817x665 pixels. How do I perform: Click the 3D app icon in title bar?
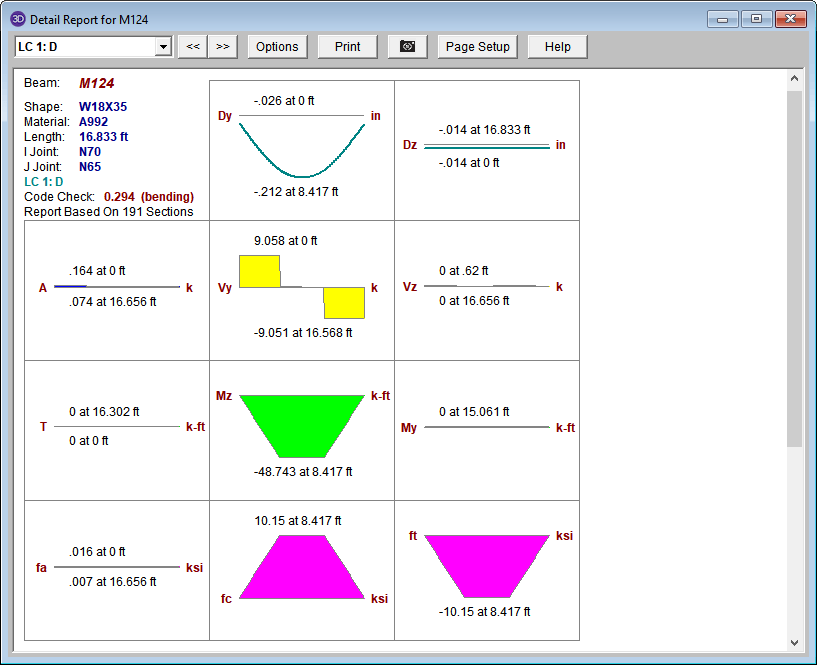tap(17, 19)
